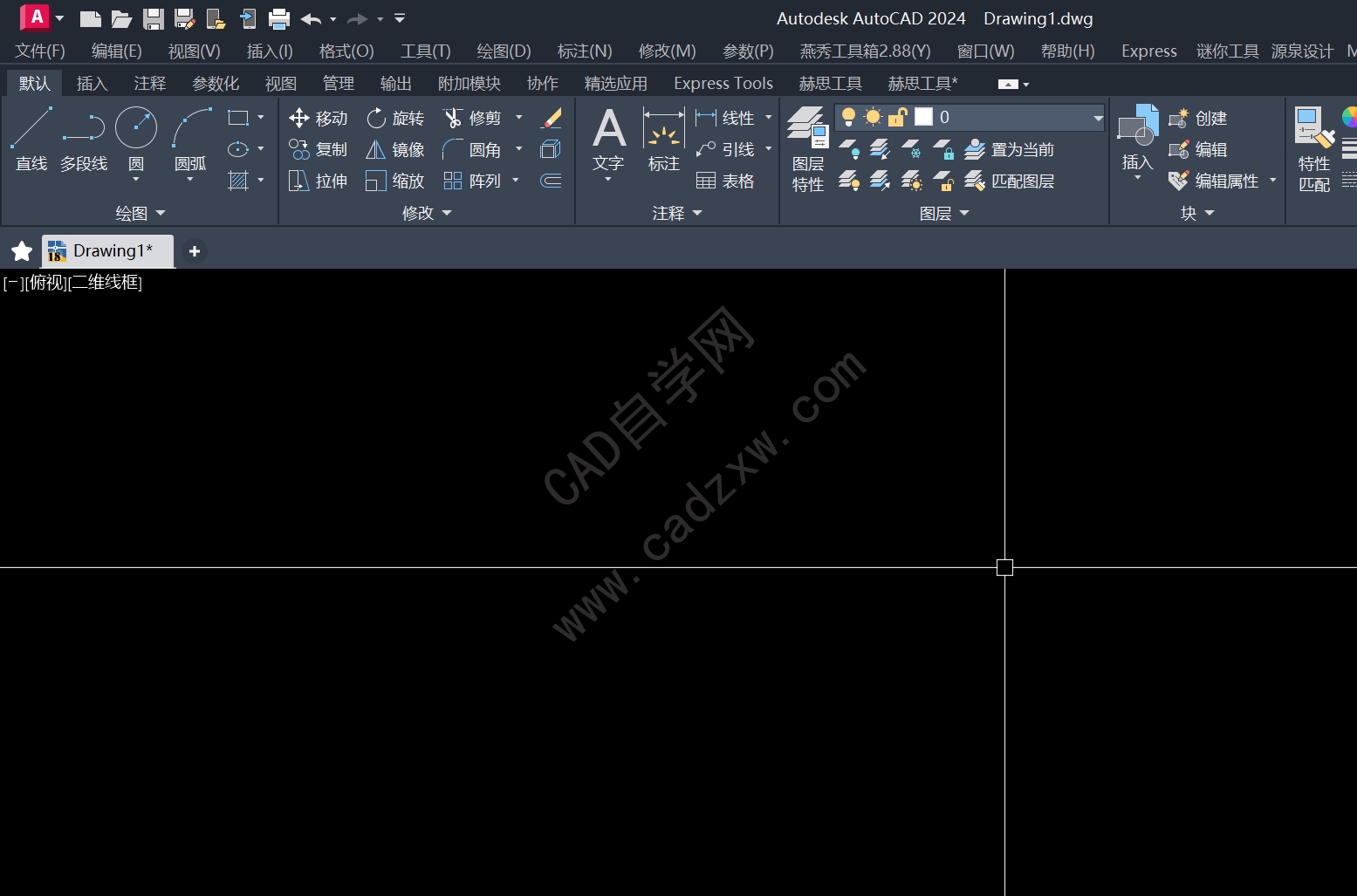Expand the Block (块) panel
Screen dimensions: 1357x896
(1197, 213)
